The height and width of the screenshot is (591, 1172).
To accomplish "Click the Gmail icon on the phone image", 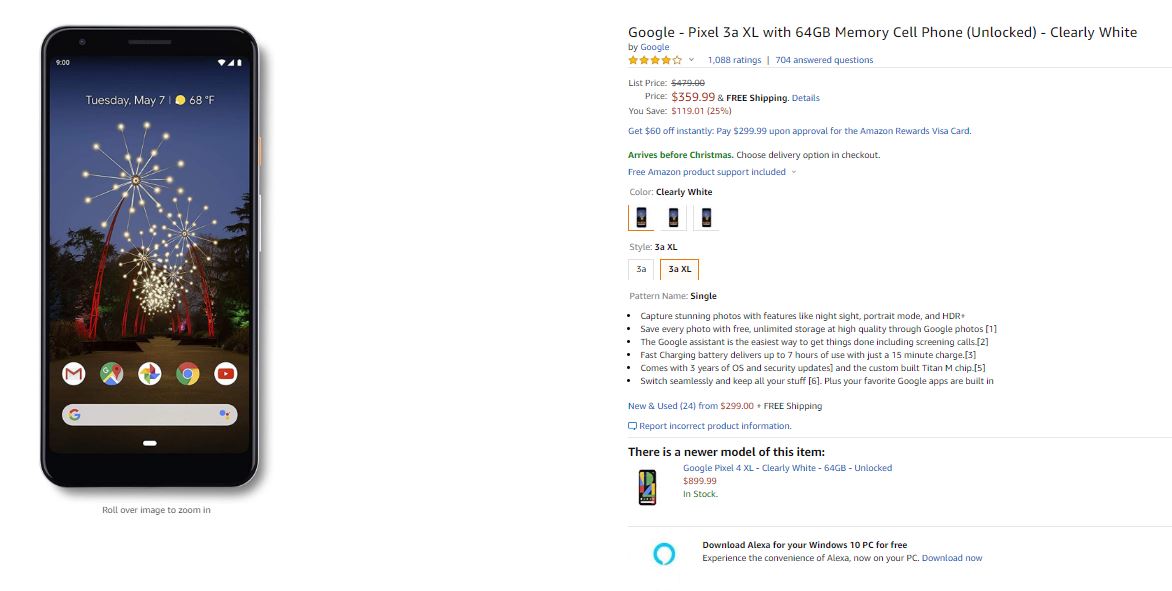I will pos(74,374).
